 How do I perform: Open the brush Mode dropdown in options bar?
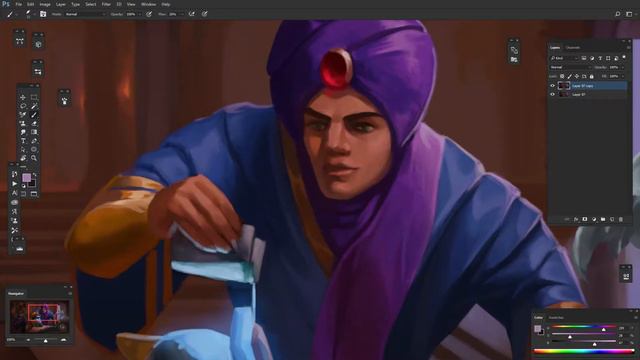(85, 14)
